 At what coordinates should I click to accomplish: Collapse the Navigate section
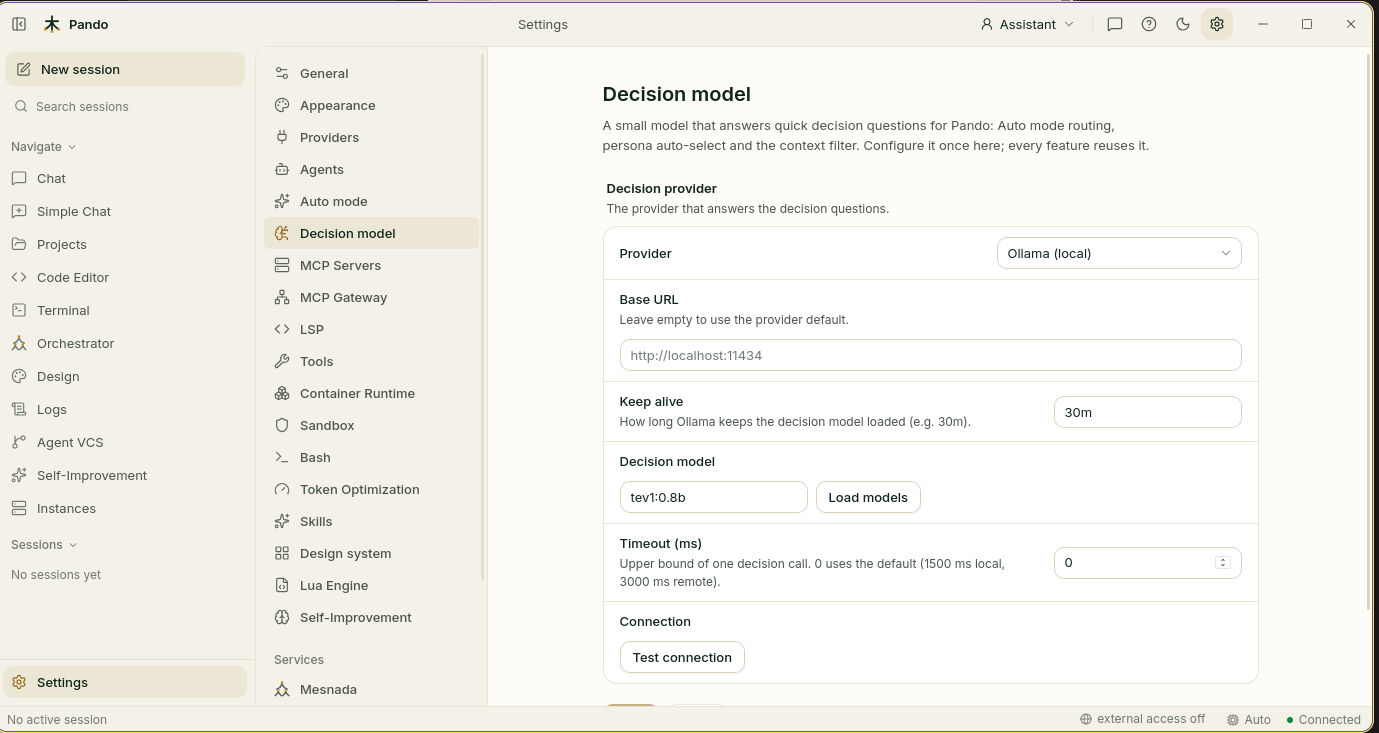tap(44, 146)
